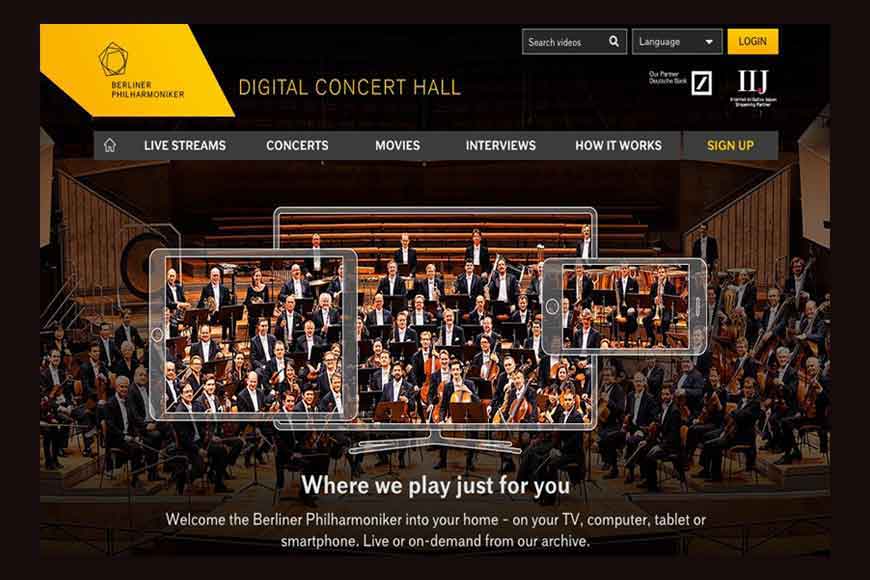Click the Berliner Philharmoniker logo text
The image size is (870, 580).
pos(148,90)
